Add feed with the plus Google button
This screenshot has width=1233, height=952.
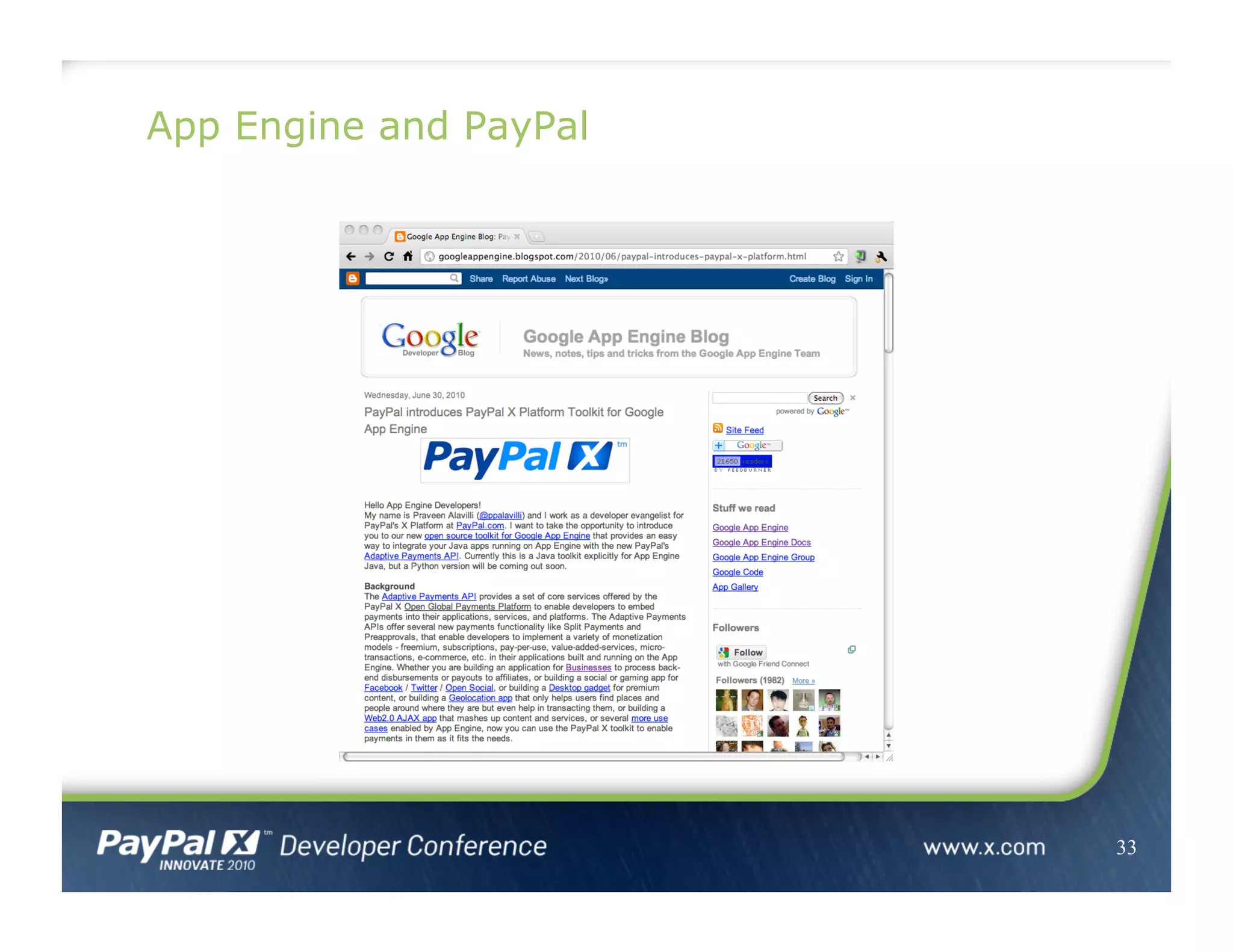click(x=747, y=445)
